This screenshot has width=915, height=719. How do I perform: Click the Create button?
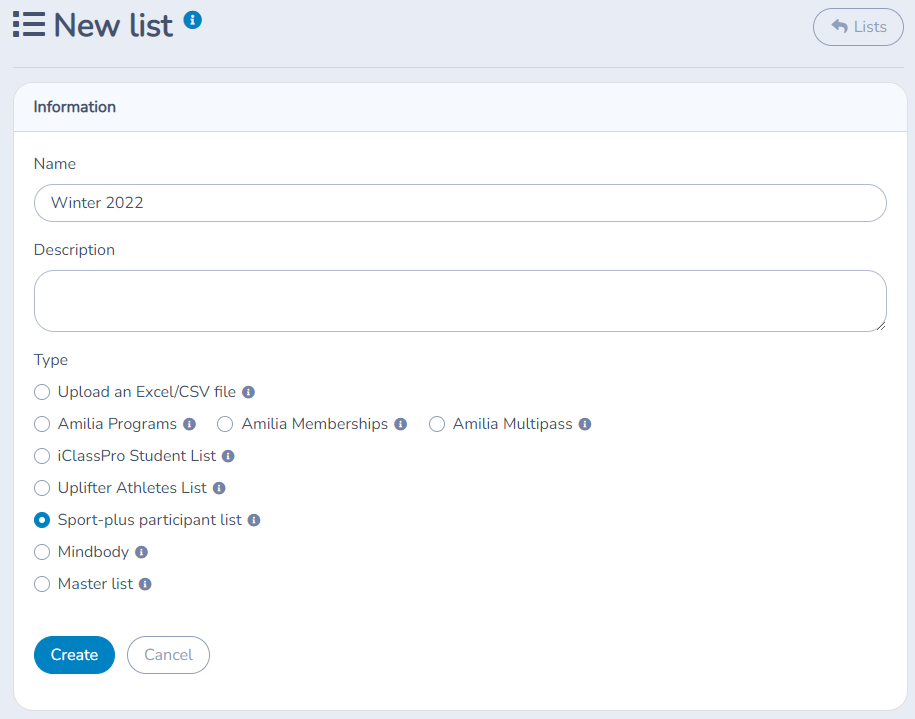click(x=75, y=655)
